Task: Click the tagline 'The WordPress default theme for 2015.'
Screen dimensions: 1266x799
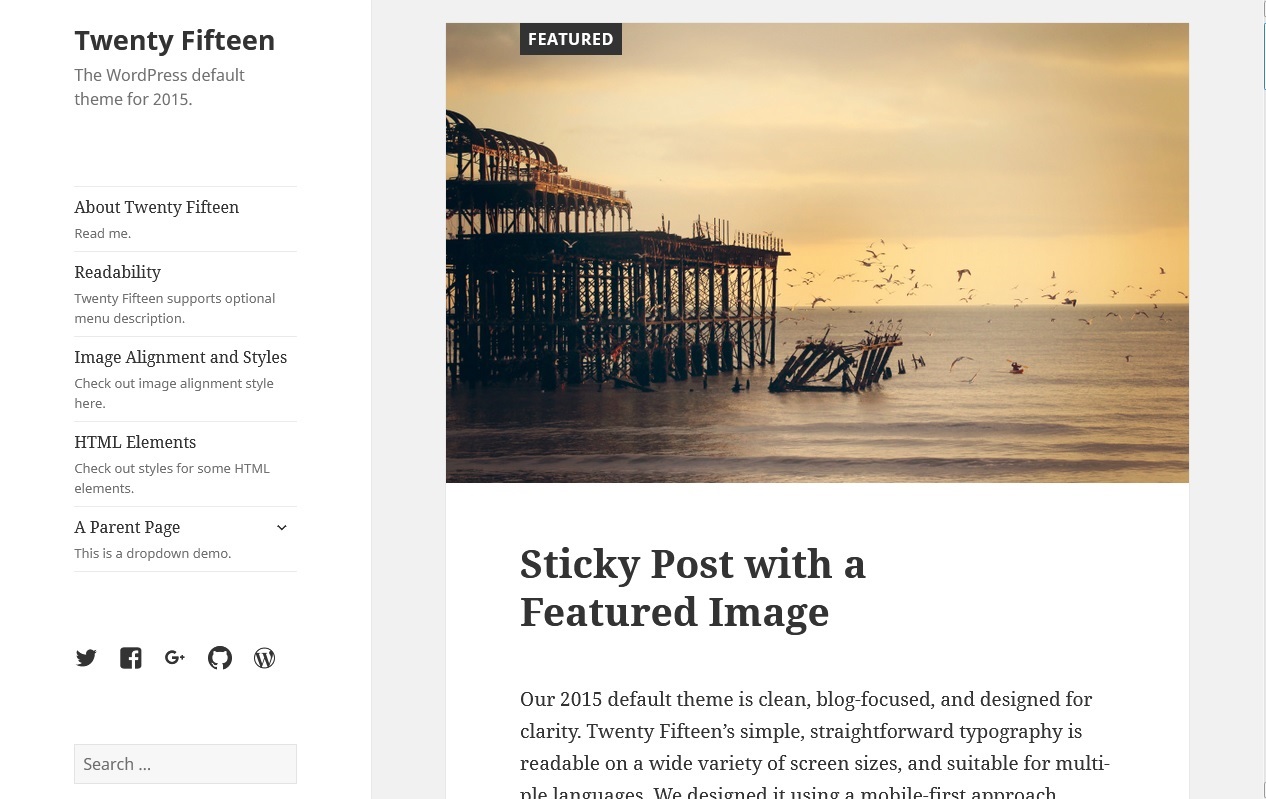Action: (x=159, y=87)
